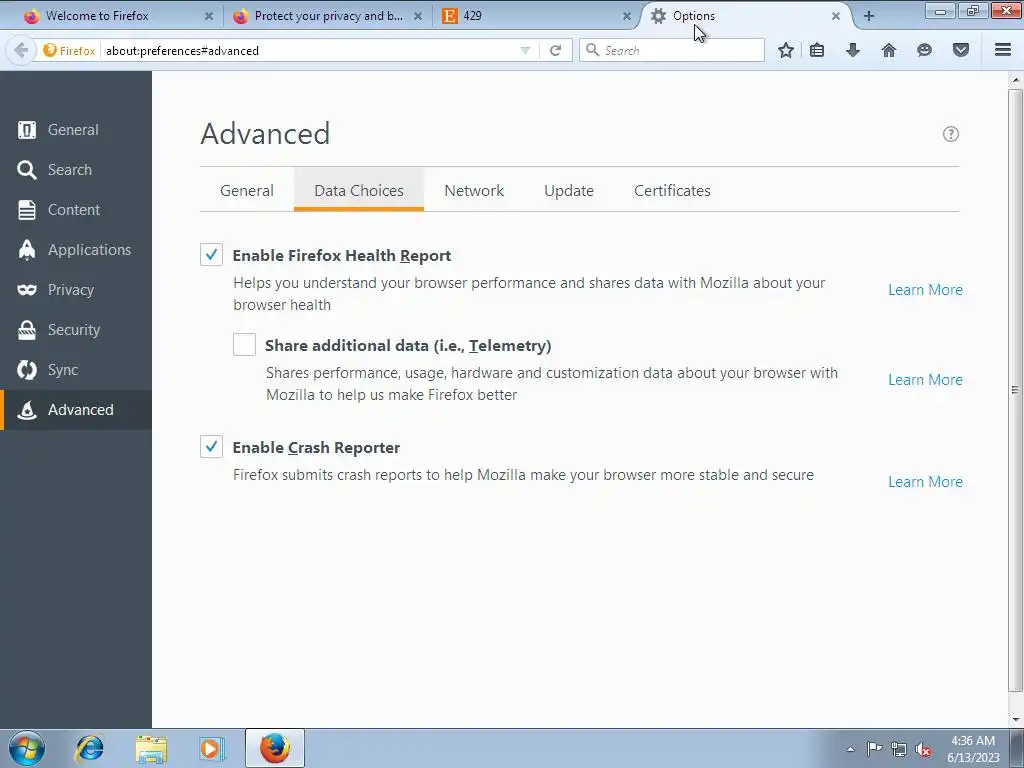Screen dimensions: 1024x768
Task: Open Action Center flag icon
Action: click(874, 749)
